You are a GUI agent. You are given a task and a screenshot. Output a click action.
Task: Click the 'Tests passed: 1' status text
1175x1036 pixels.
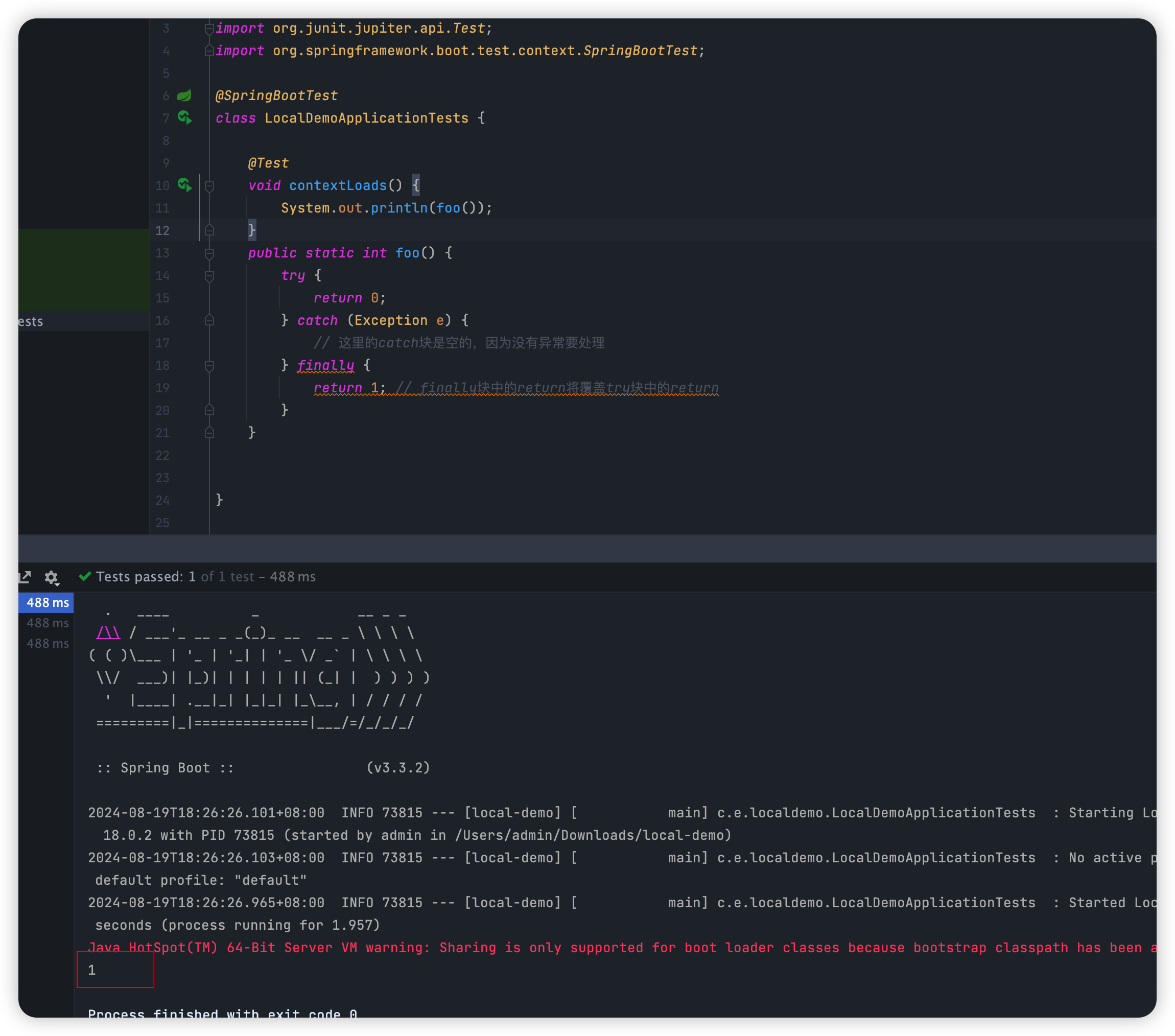(146, 577)
